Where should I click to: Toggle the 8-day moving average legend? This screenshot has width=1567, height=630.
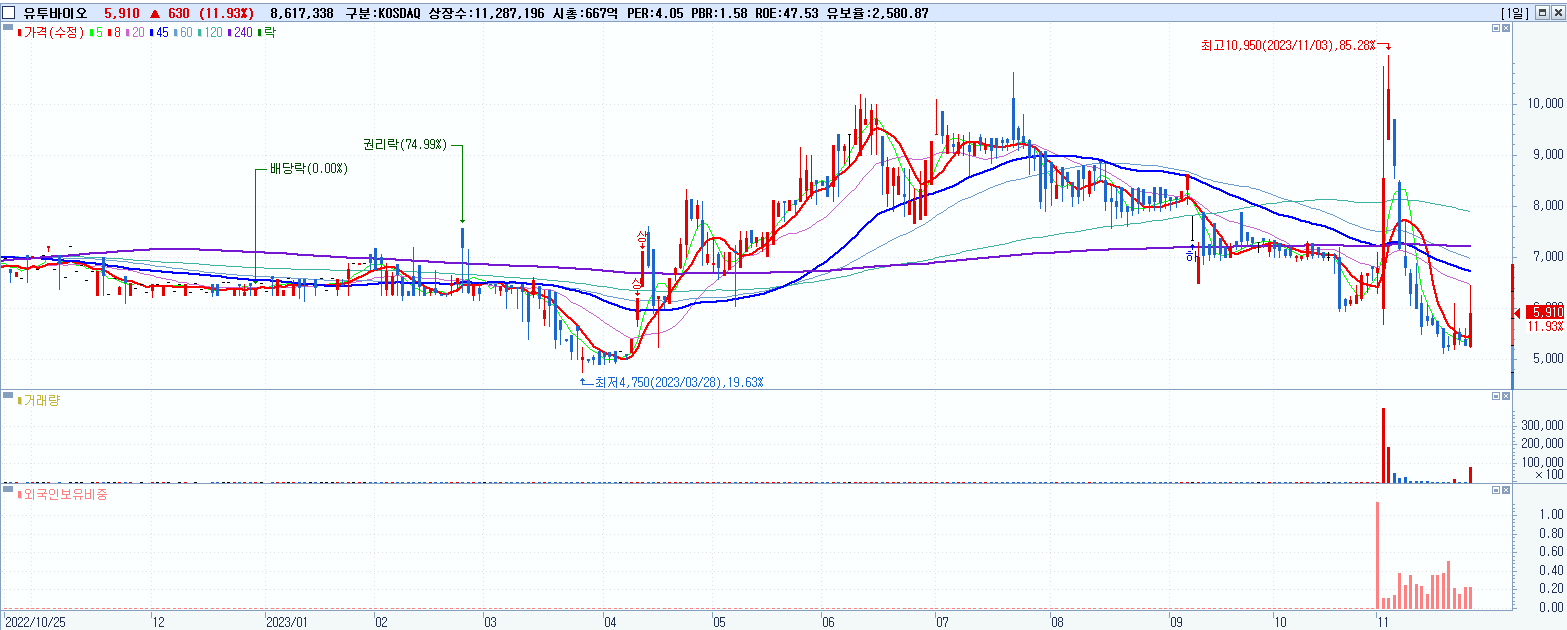tap(114, 33)
